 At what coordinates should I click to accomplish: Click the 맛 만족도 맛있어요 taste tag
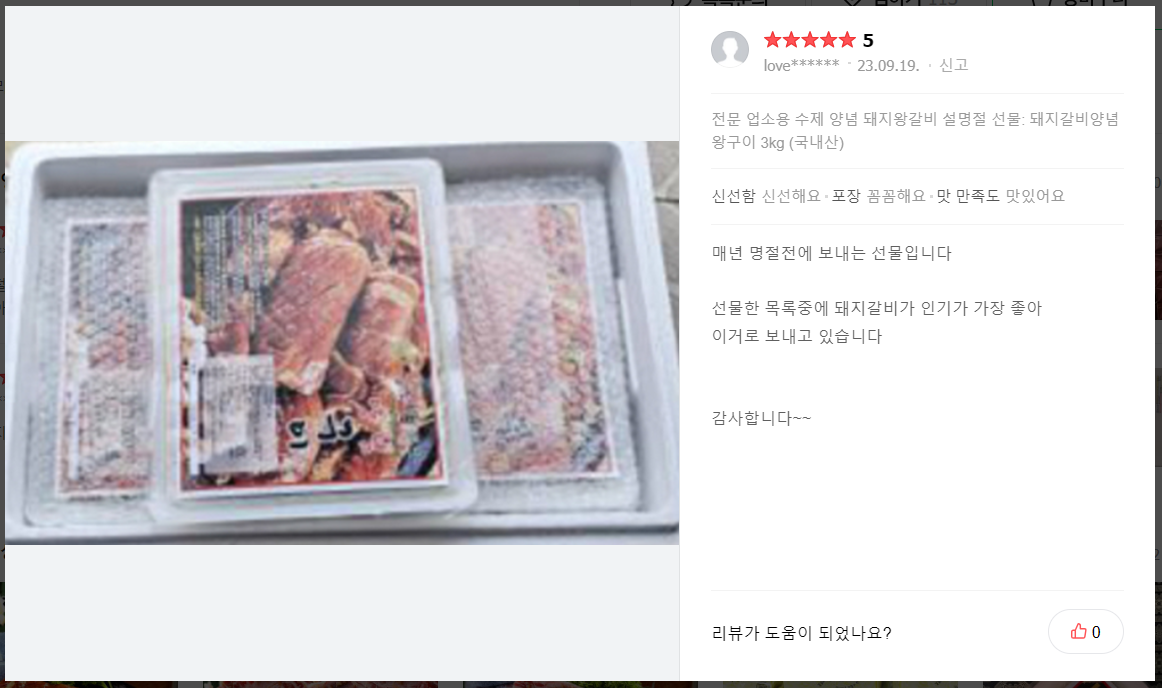click(x=1000, y=196)
